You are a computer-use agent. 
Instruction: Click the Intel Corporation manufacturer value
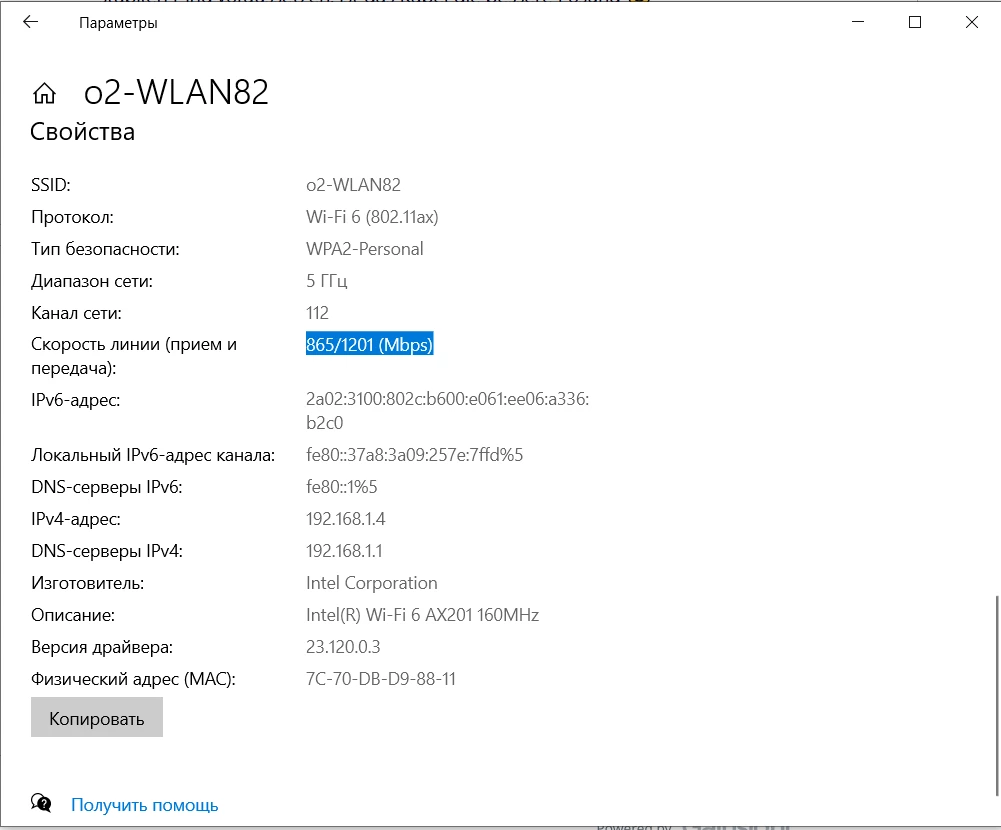click(x=371, y=583)
